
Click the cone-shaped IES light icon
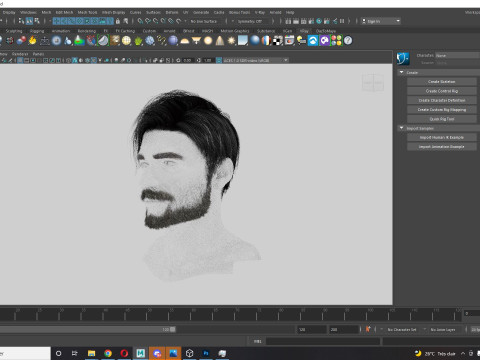(x=220, y=41)
